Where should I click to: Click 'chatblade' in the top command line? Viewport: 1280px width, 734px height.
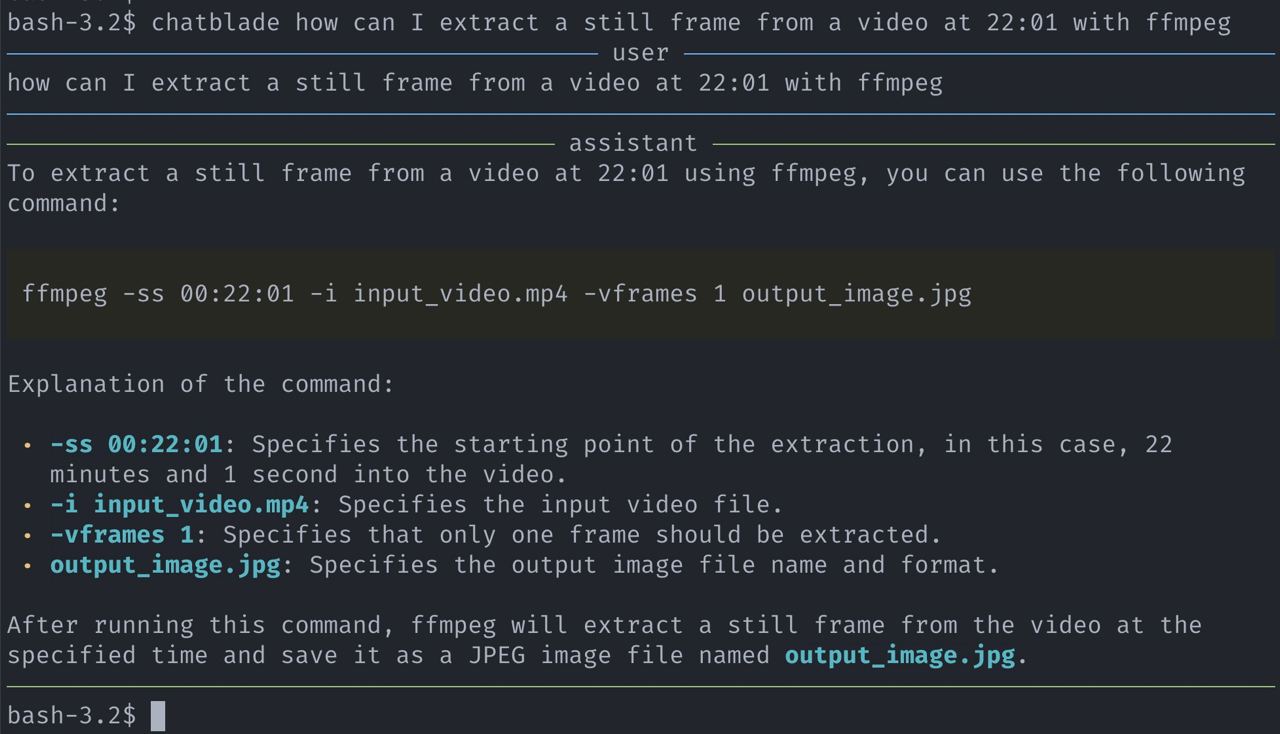pos(216,22)
